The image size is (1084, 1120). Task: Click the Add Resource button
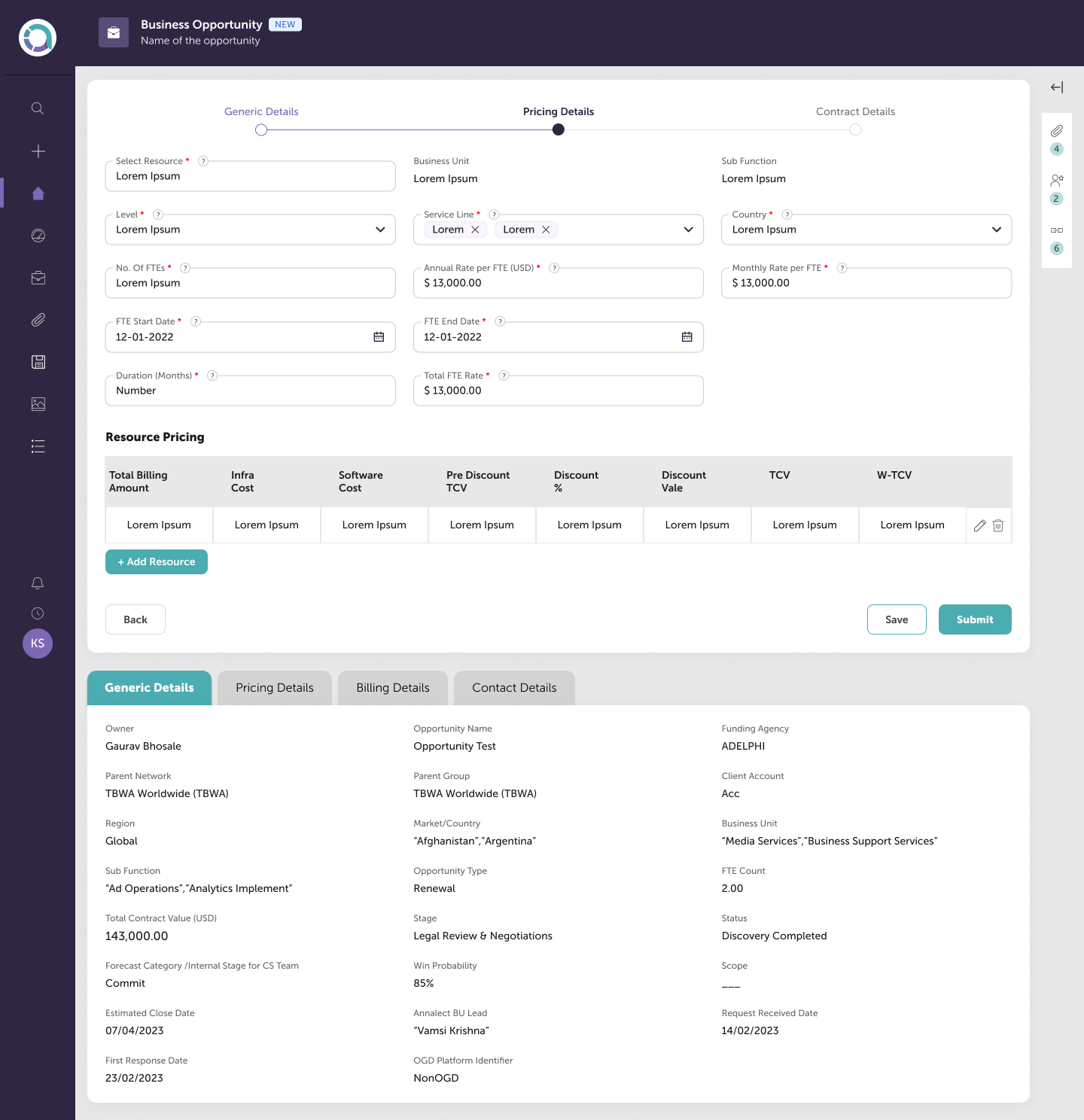157,562
